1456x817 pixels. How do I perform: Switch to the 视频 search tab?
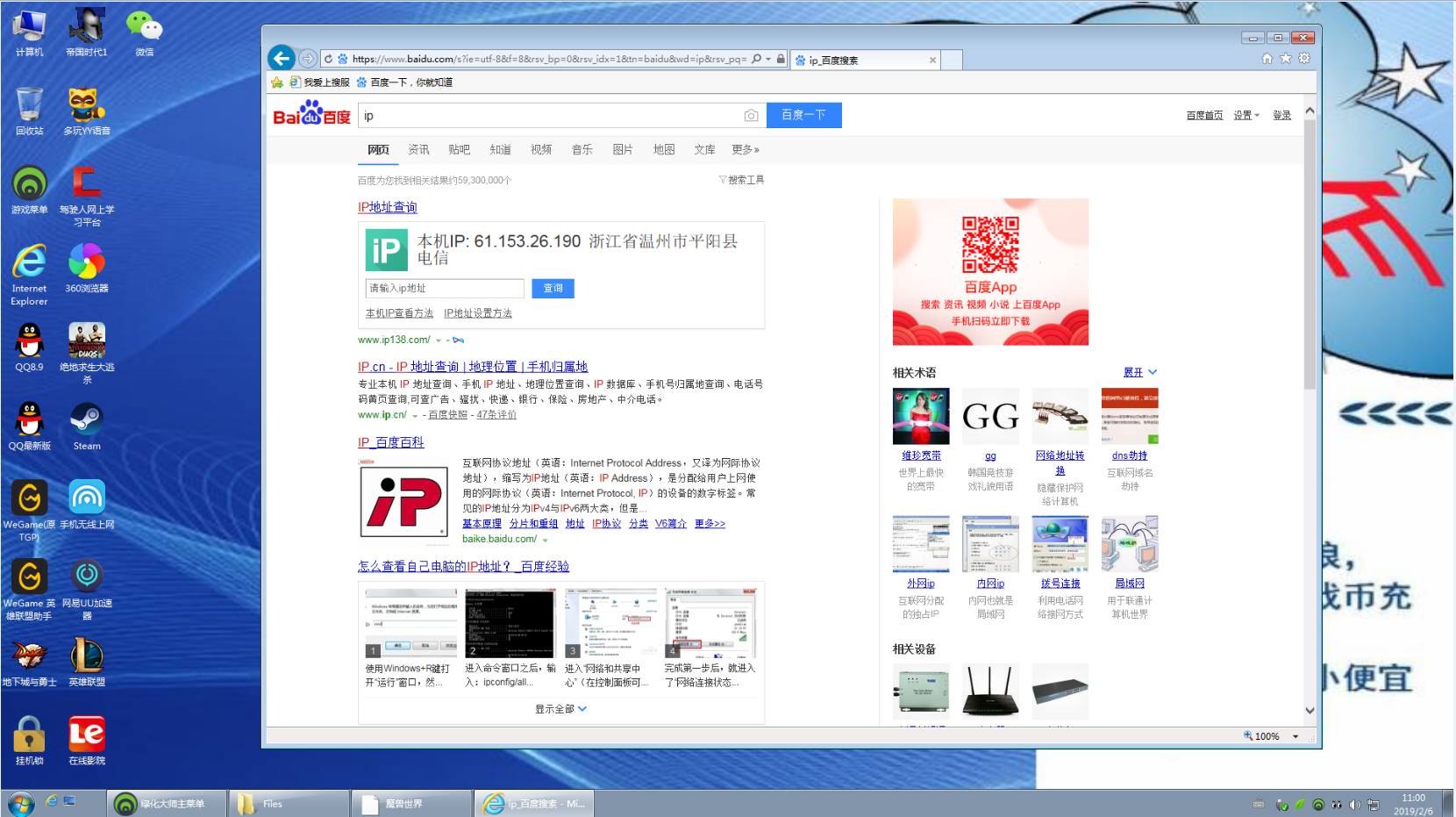coord(540,149)
